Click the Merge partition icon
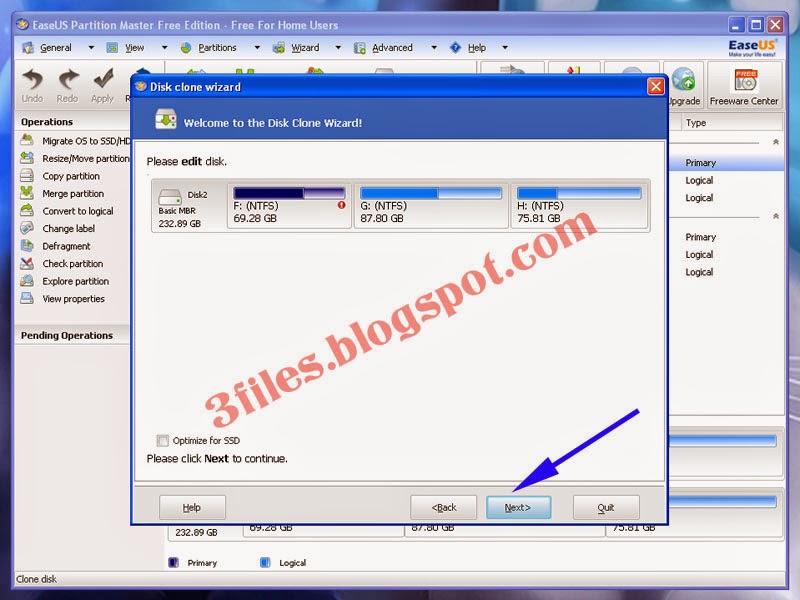This screenshot has height=600, width=800. click(27, 193)
